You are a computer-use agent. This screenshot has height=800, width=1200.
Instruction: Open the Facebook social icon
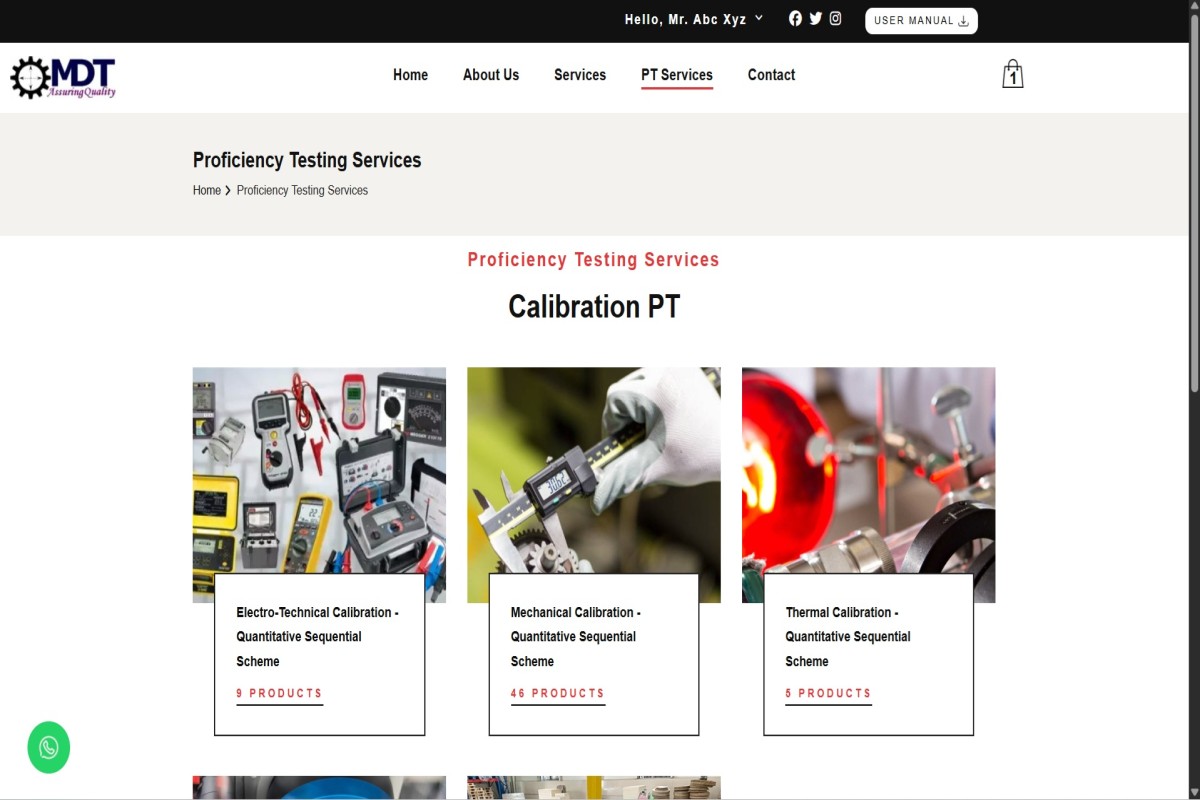795,18
